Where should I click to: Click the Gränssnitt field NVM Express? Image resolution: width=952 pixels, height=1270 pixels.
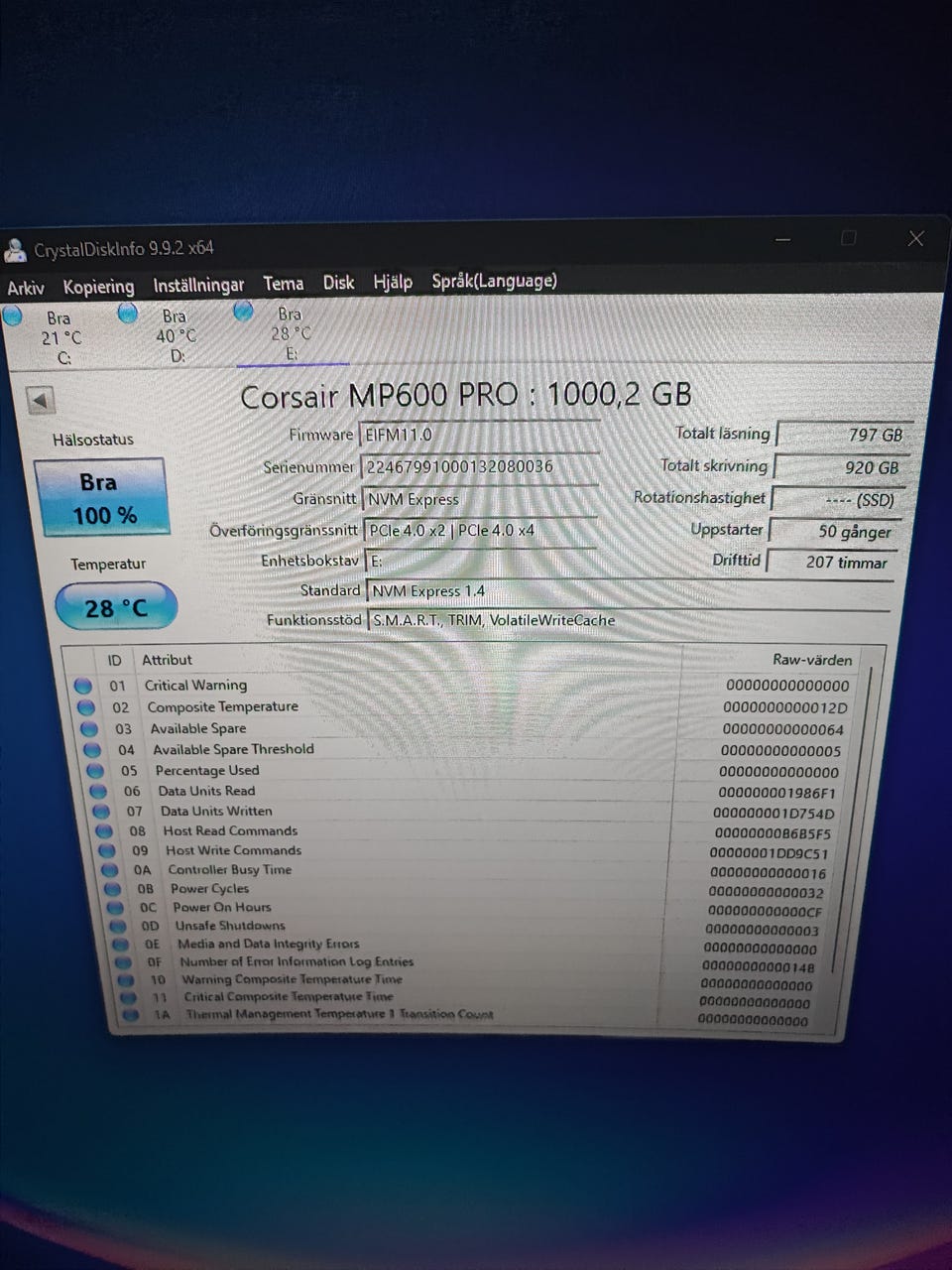480,498
